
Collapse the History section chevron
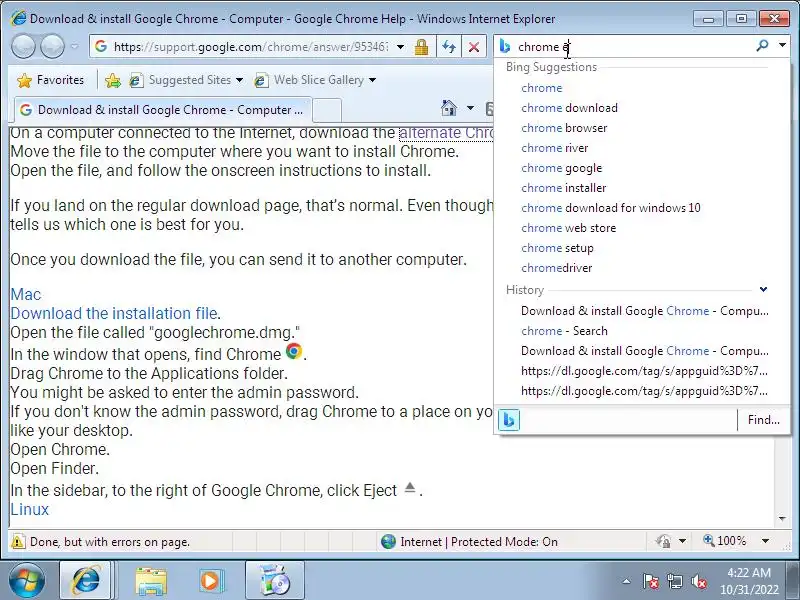click(x=763, y=289)
